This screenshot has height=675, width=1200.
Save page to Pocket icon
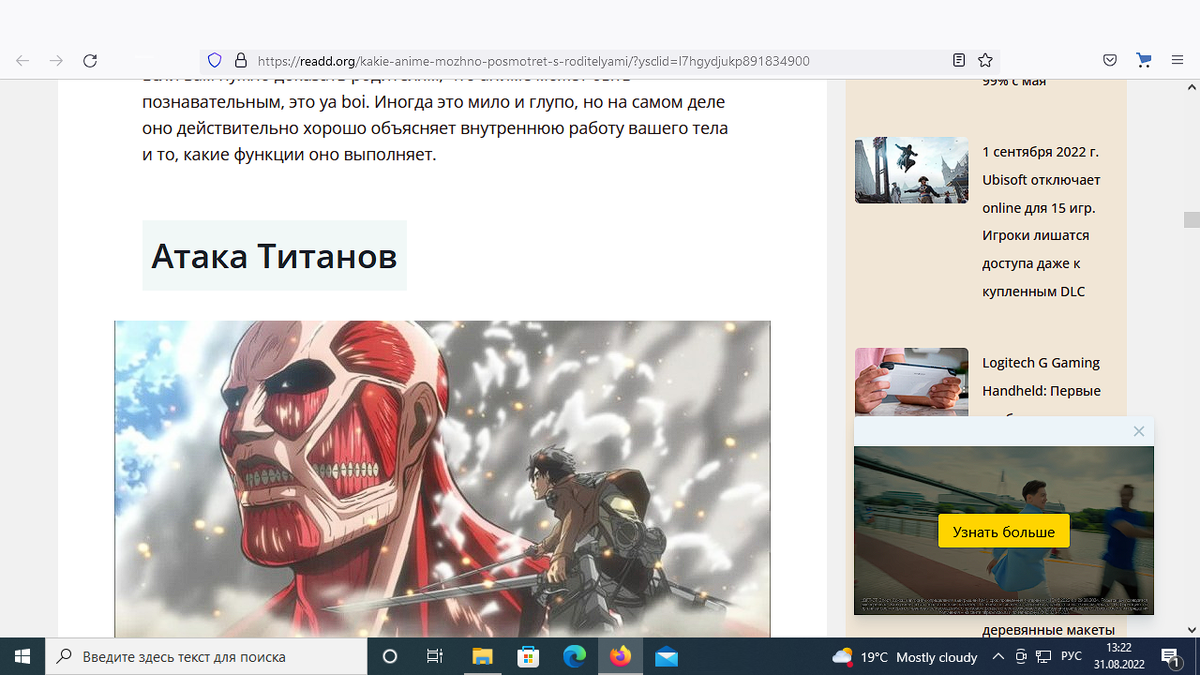click(x=1110, y=60)
